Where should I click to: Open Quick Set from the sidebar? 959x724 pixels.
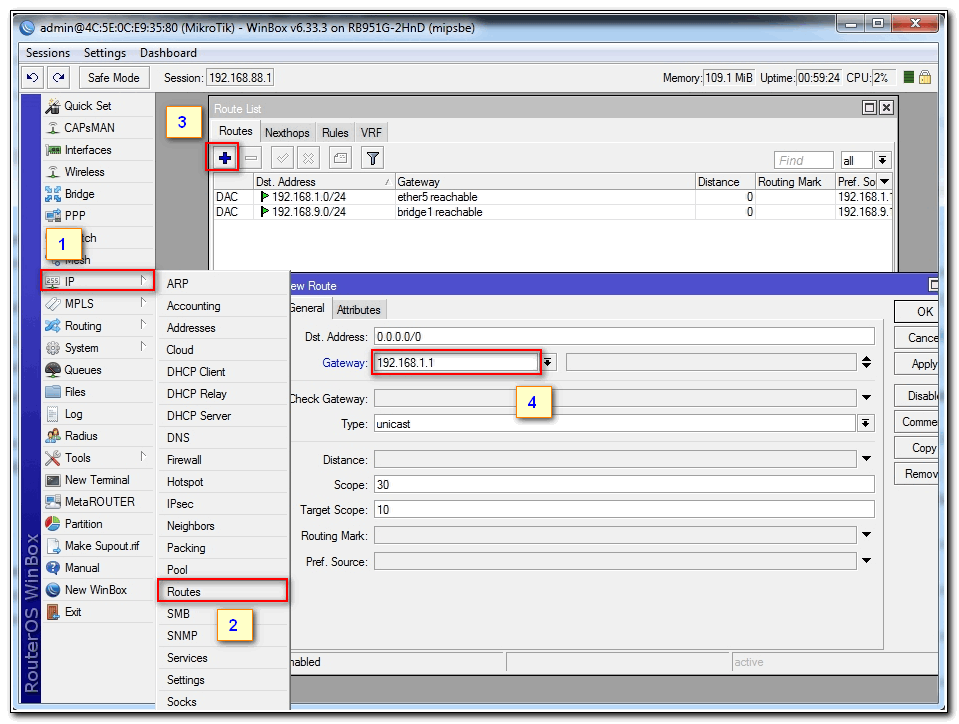click(88, 106)
